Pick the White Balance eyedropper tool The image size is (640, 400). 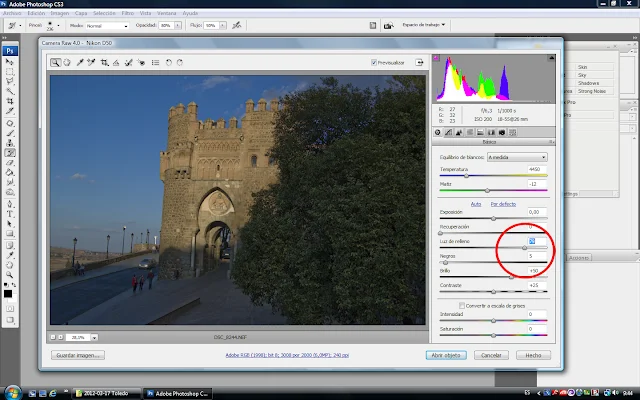point(79,62)
